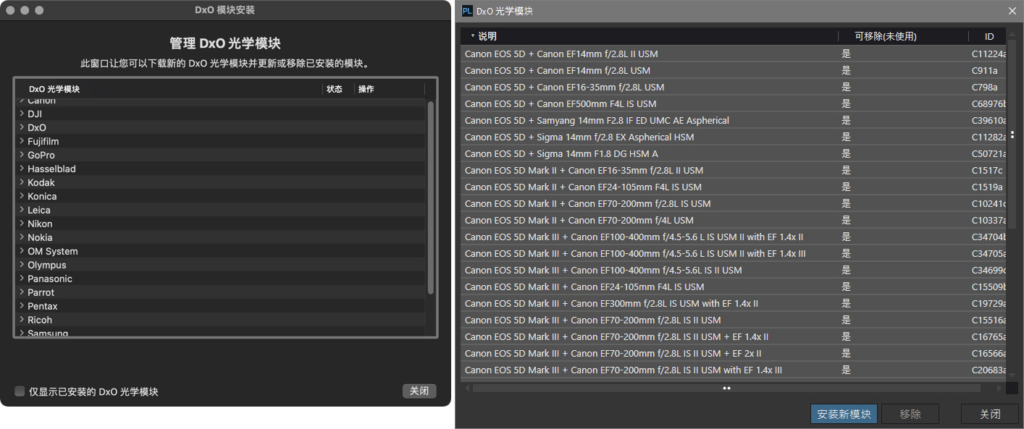Click the 操作 column header
Viewport: 1024px width, 429px height.
pos(389,89)
